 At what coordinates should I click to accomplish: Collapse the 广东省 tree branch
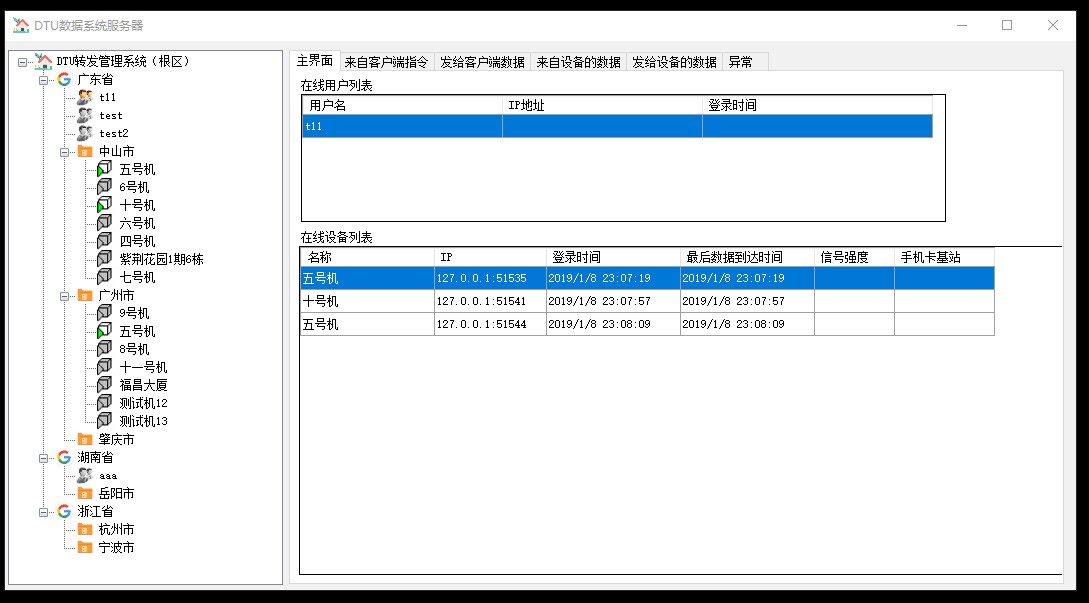tap(43, 80)
